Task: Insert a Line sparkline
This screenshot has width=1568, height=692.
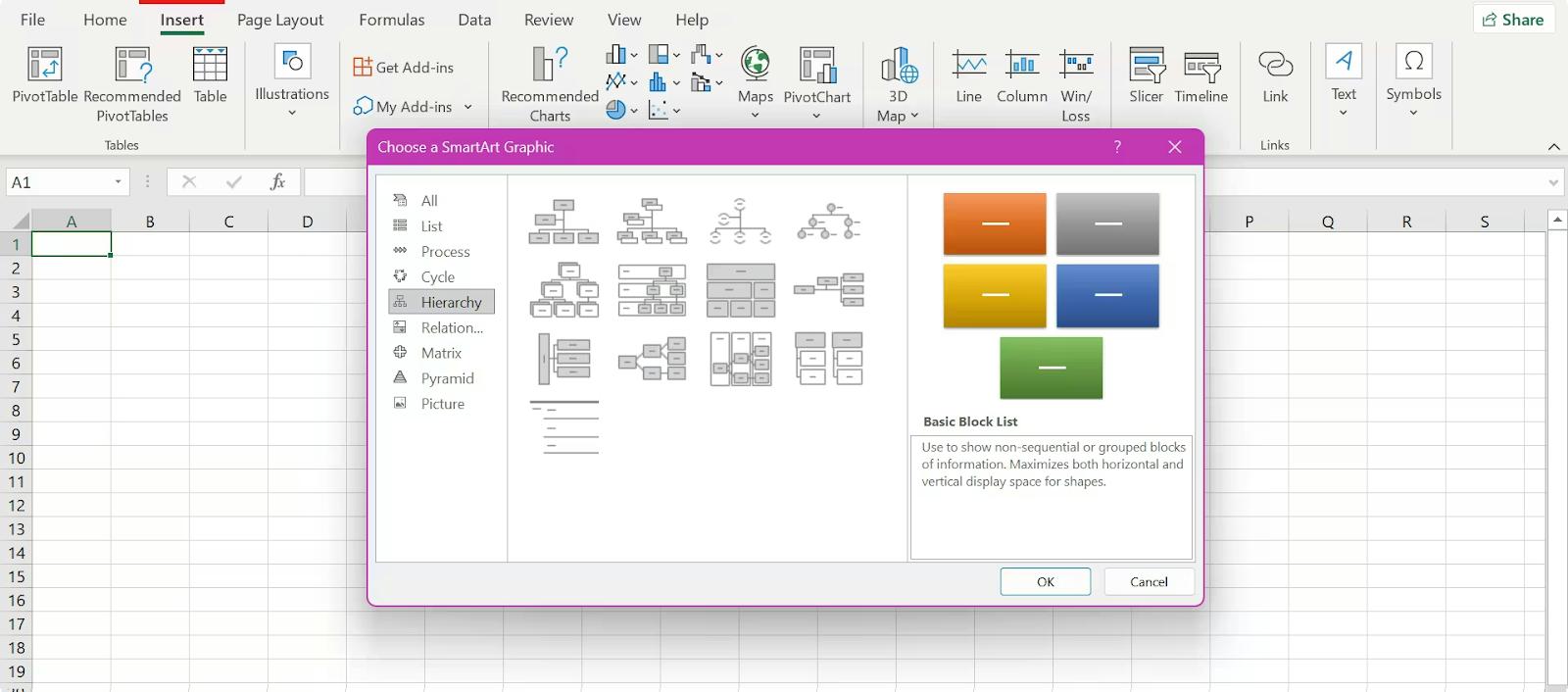Action: point(968,75)
